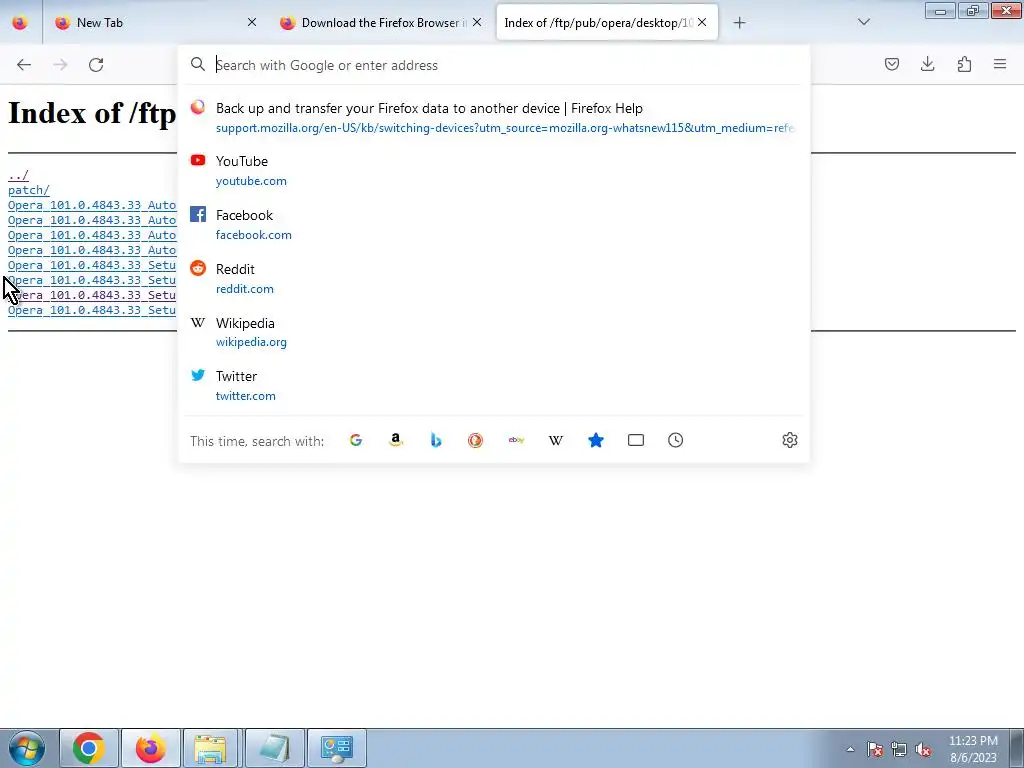Search this time with Amazon
This screenshot has height=768, width=1024.
click(396, 440)
